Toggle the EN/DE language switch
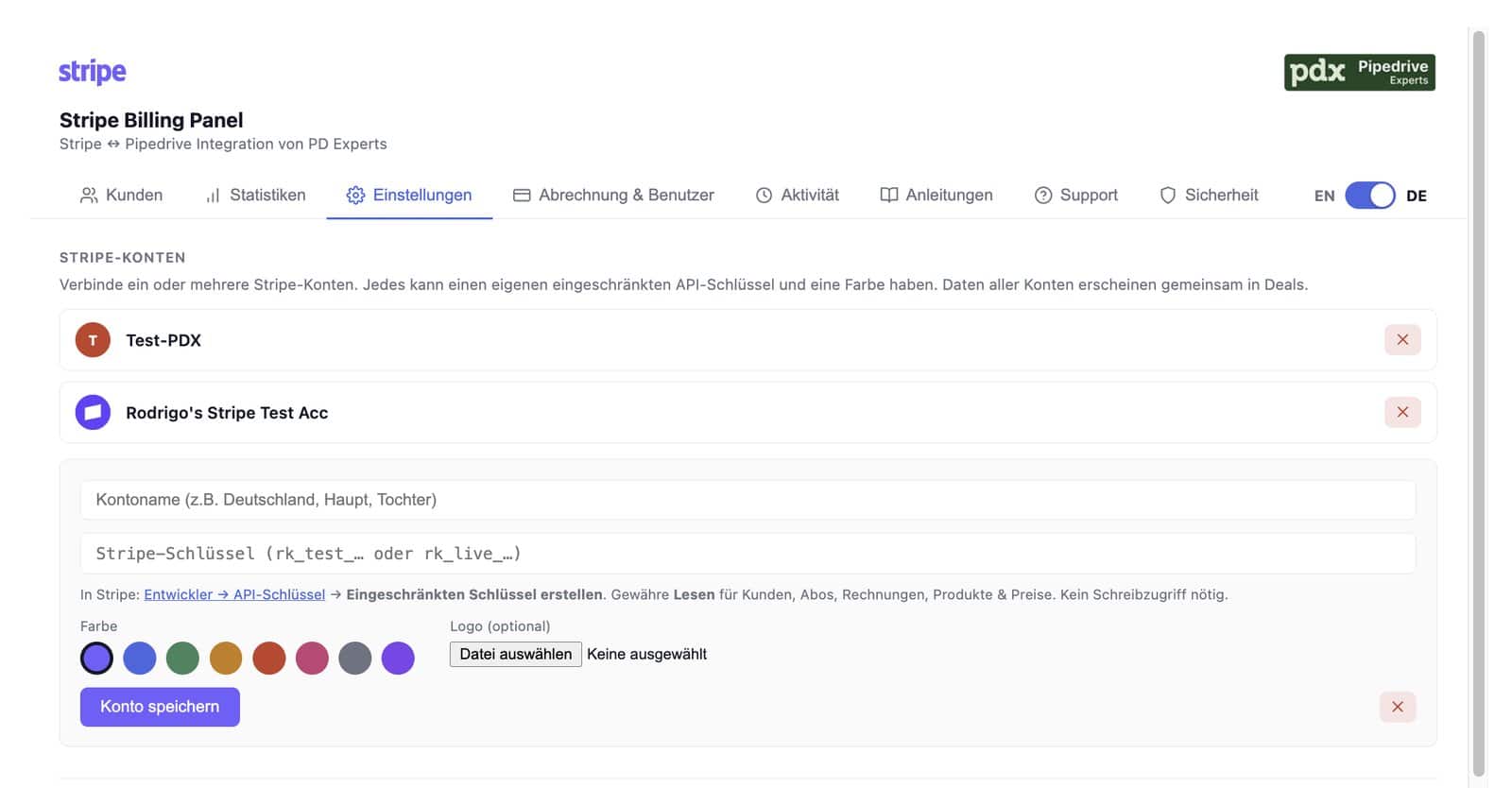This screenshot has height=788, width=1512. (1369, 196)
